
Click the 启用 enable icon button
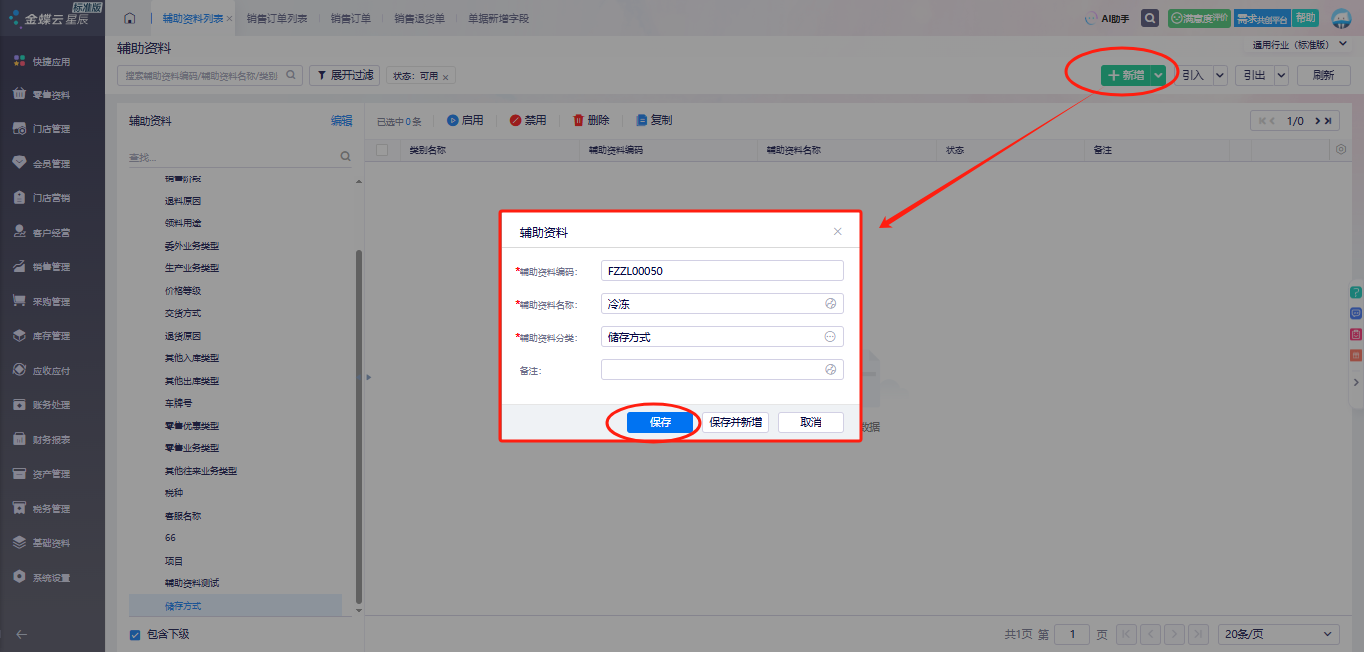(452, 120)
